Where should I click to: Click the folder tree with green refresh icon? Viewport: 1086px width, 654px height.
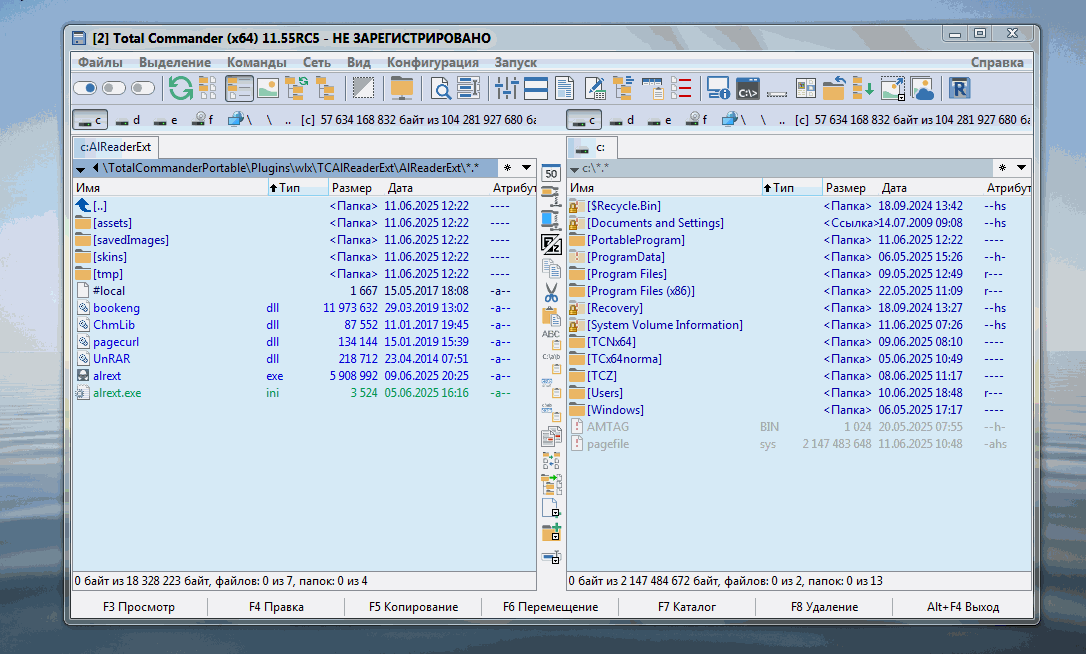pos(296,89)
